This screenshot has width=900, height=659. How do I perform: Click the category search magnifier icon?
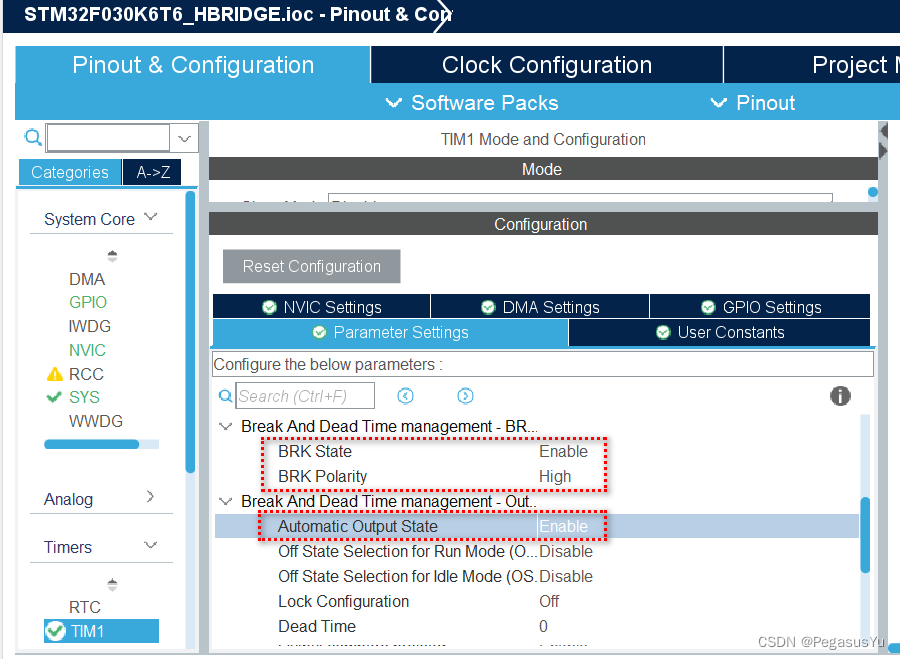[32, 137]
